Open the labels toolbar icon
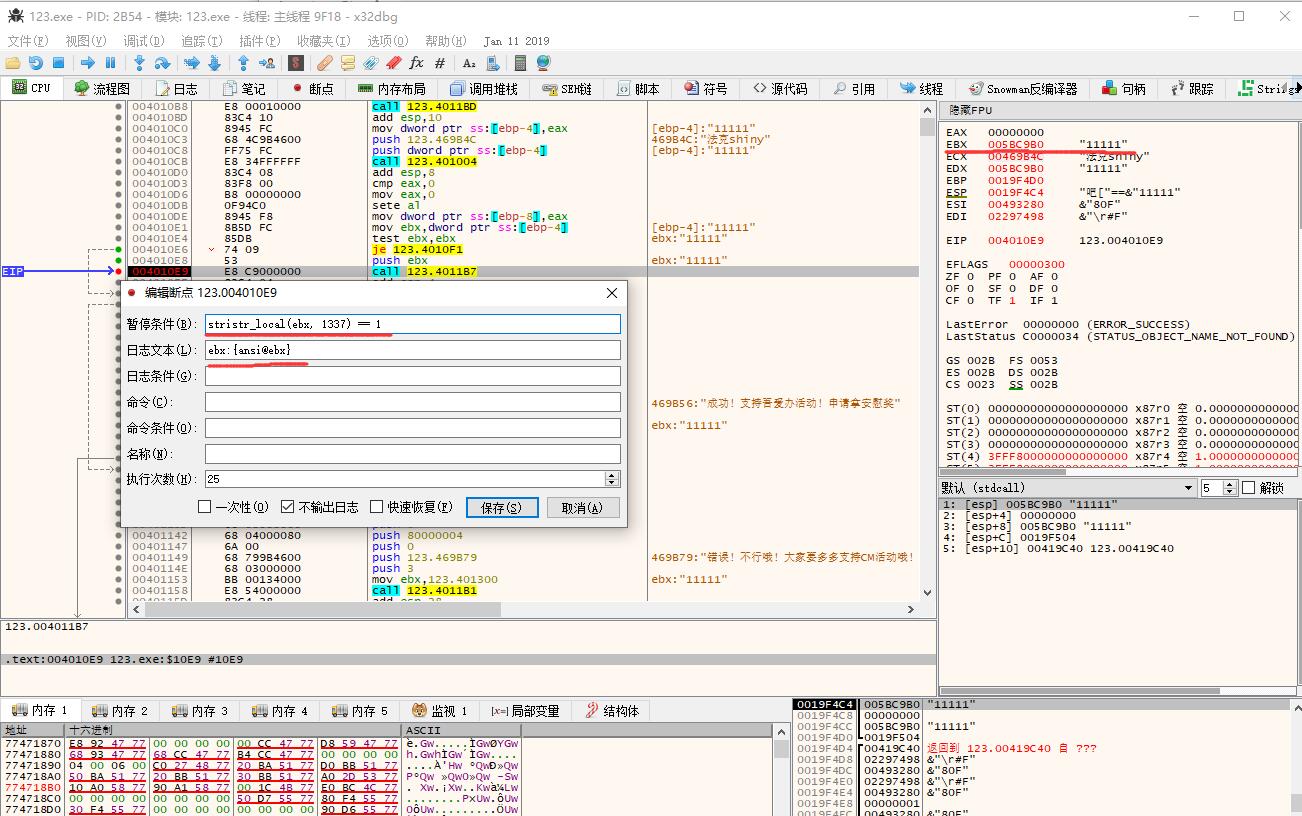The image size is (1302, 816). pos(371,63)
